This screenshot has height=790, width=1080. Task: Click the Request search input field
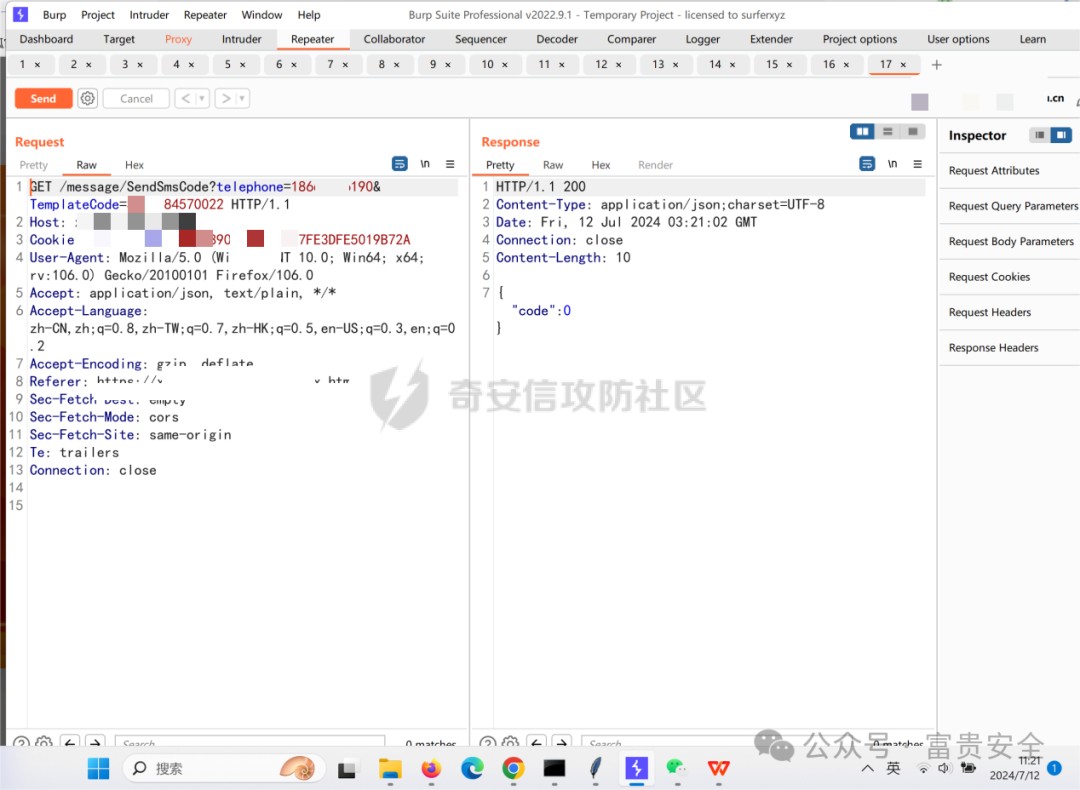(x=249, y=742)
